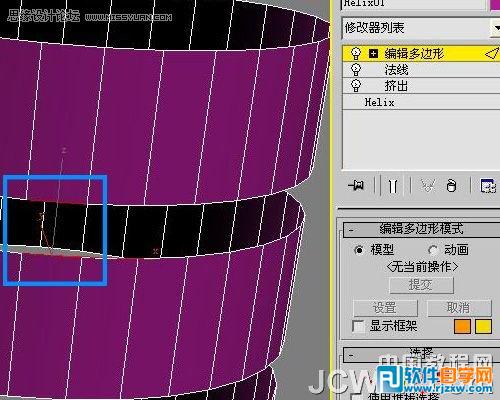The image size is (500, 400).
Task: Click Remove Modifier trash icon
Action: (x=451, y=186)
